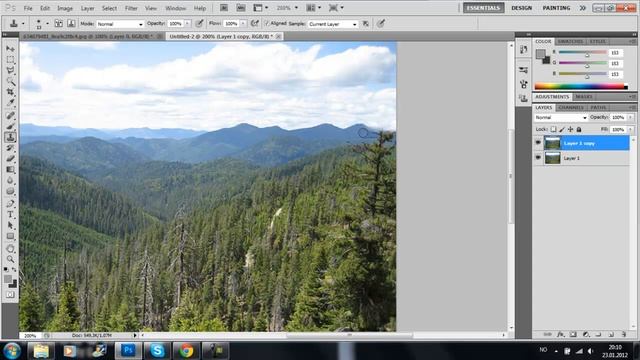Select the Quick Selection tool
The image size is (640, 360).
(10, 81)
